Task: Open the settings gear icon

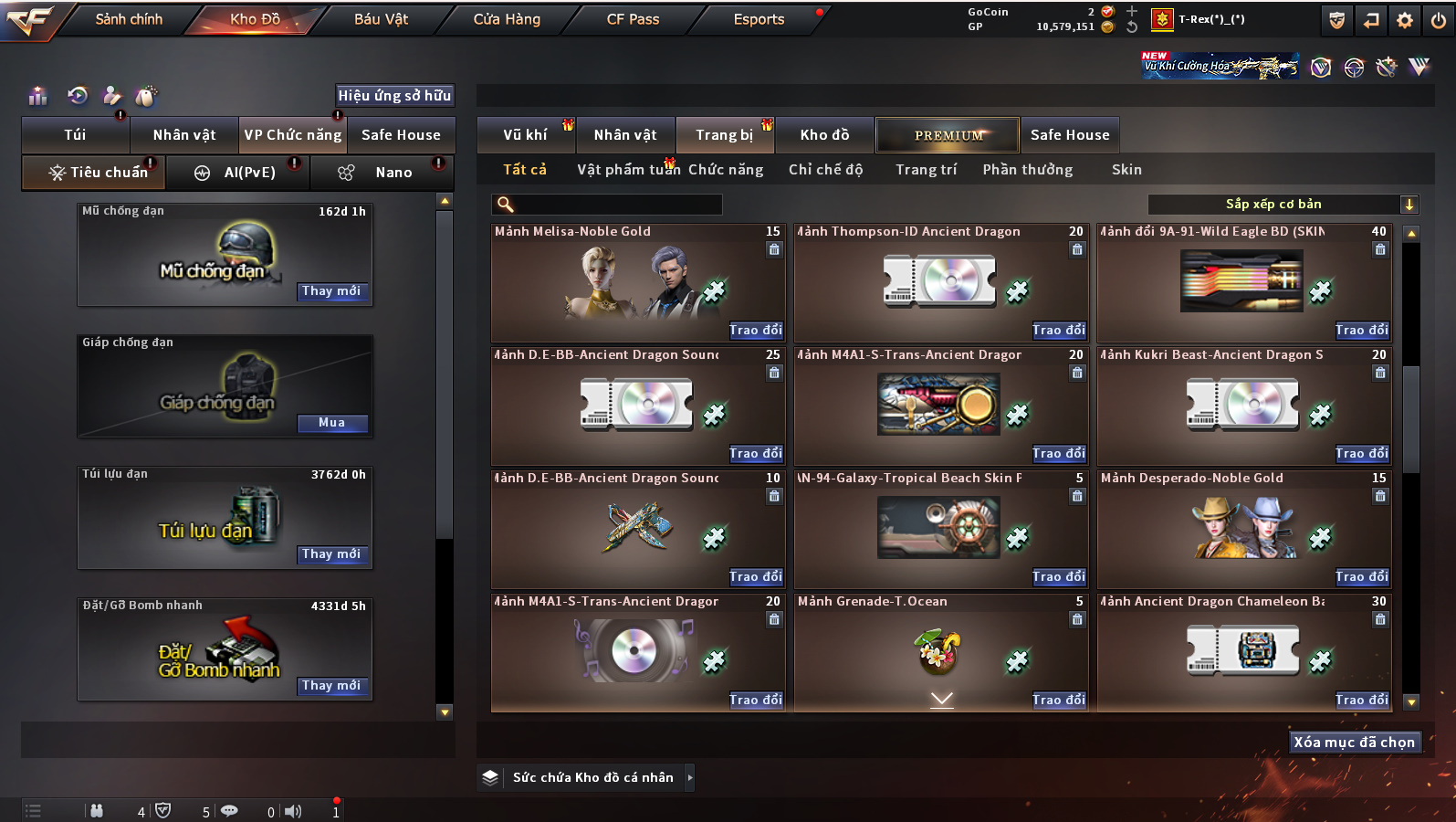Action: point(1405,20)
